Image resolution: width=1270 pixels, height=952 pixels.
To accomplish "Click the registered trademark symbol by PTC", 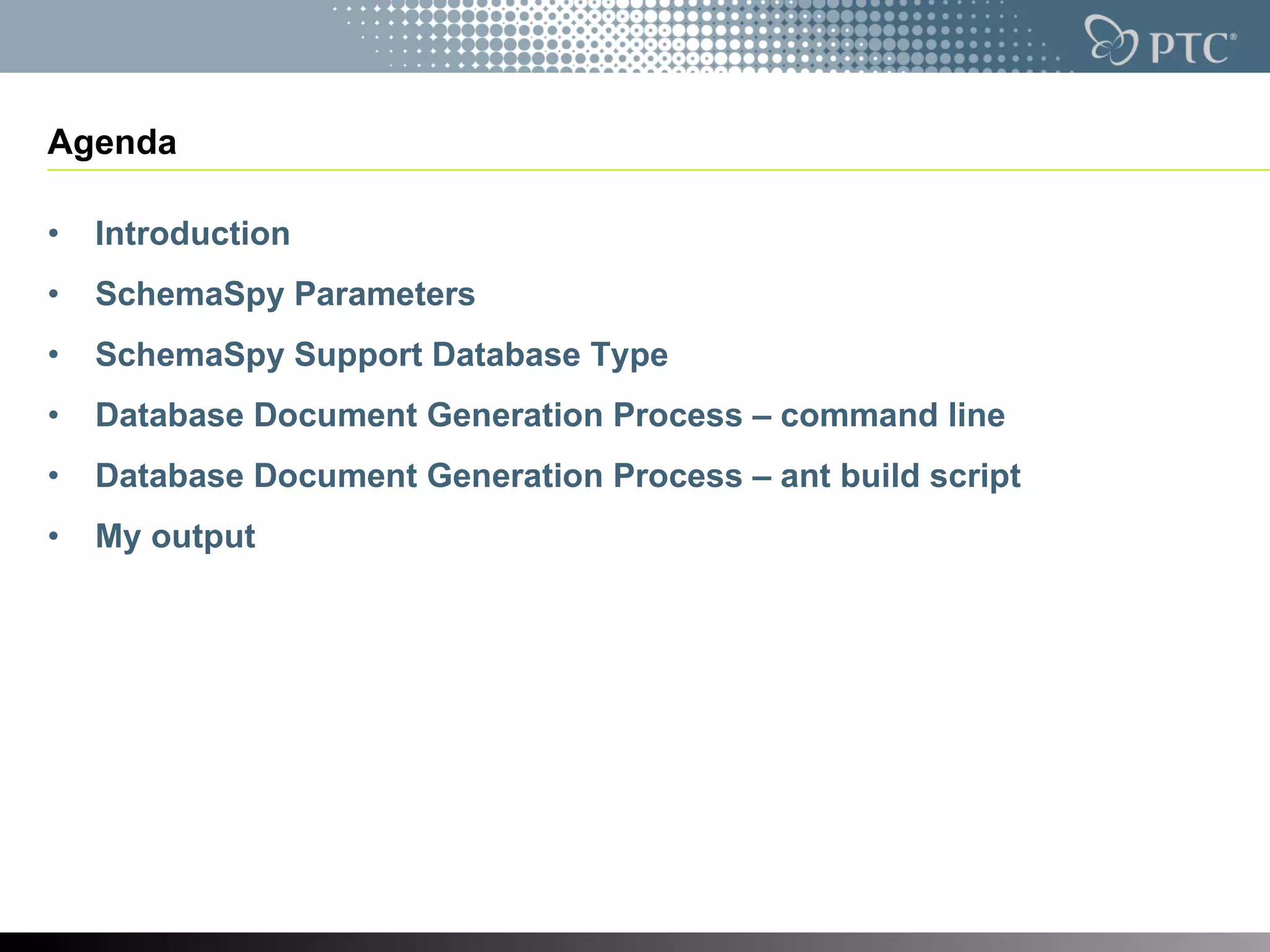I will tap(1233, 37).
